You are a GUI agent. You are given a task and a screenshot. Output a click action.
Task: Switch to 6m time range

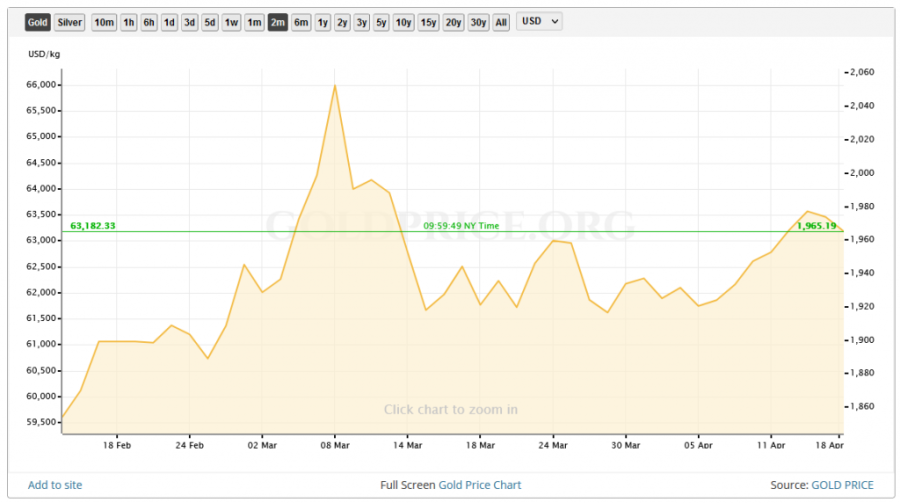point(301,22)
